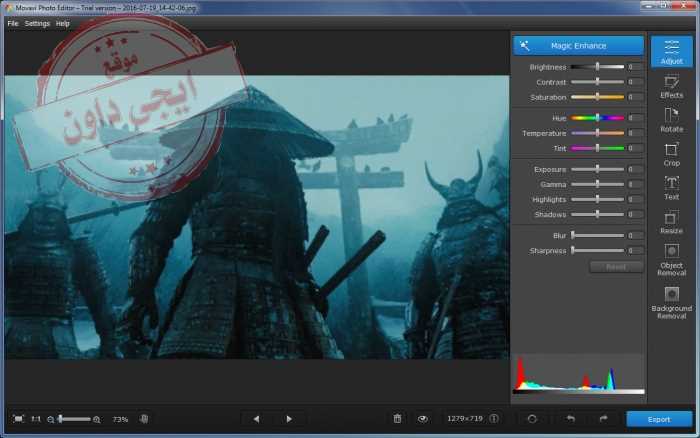700x438 pixels.
Task: Click the Reset button
Action: click(x=616, y=267)
